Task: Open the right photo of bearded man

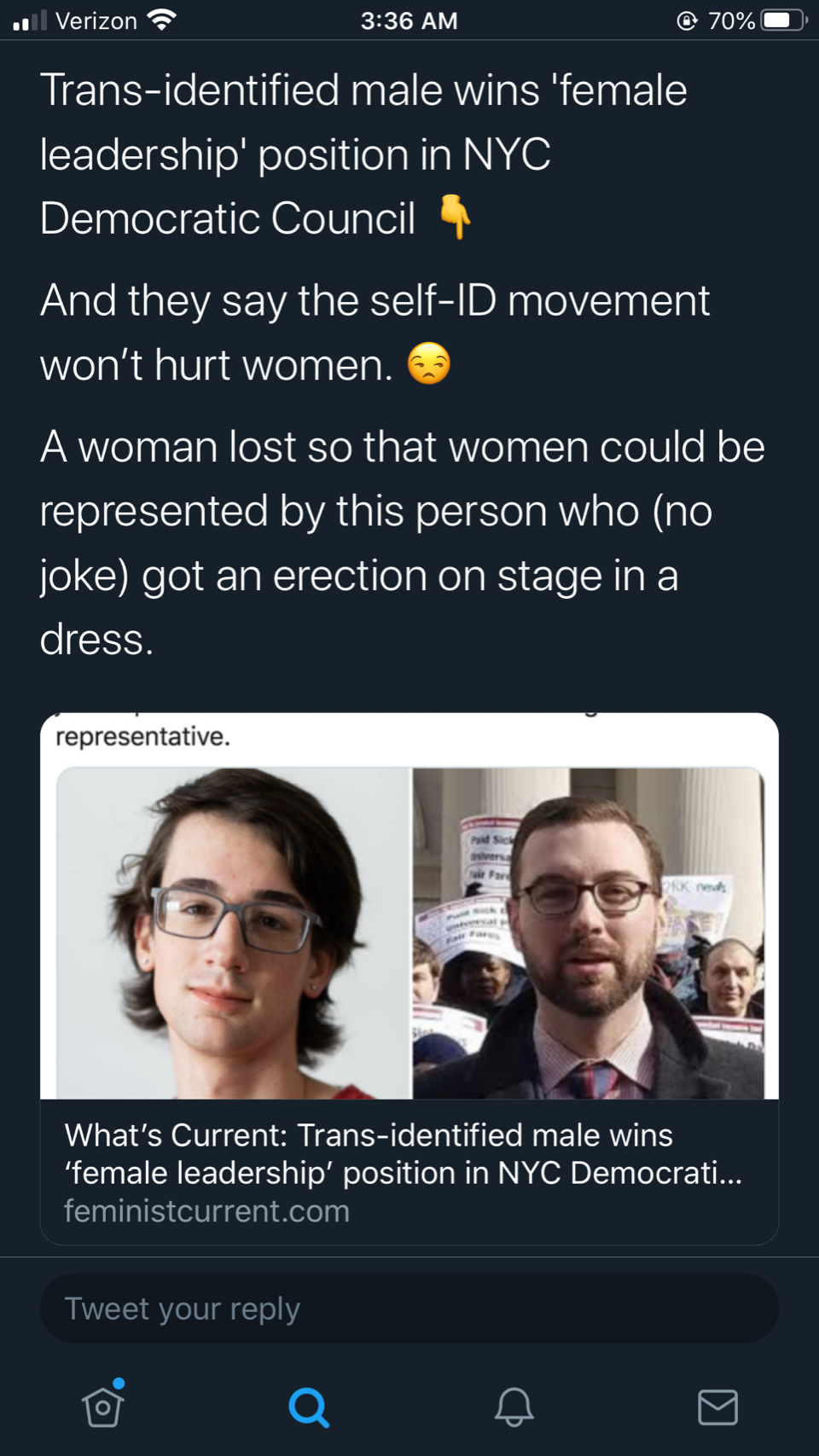Action: [589, 933]
